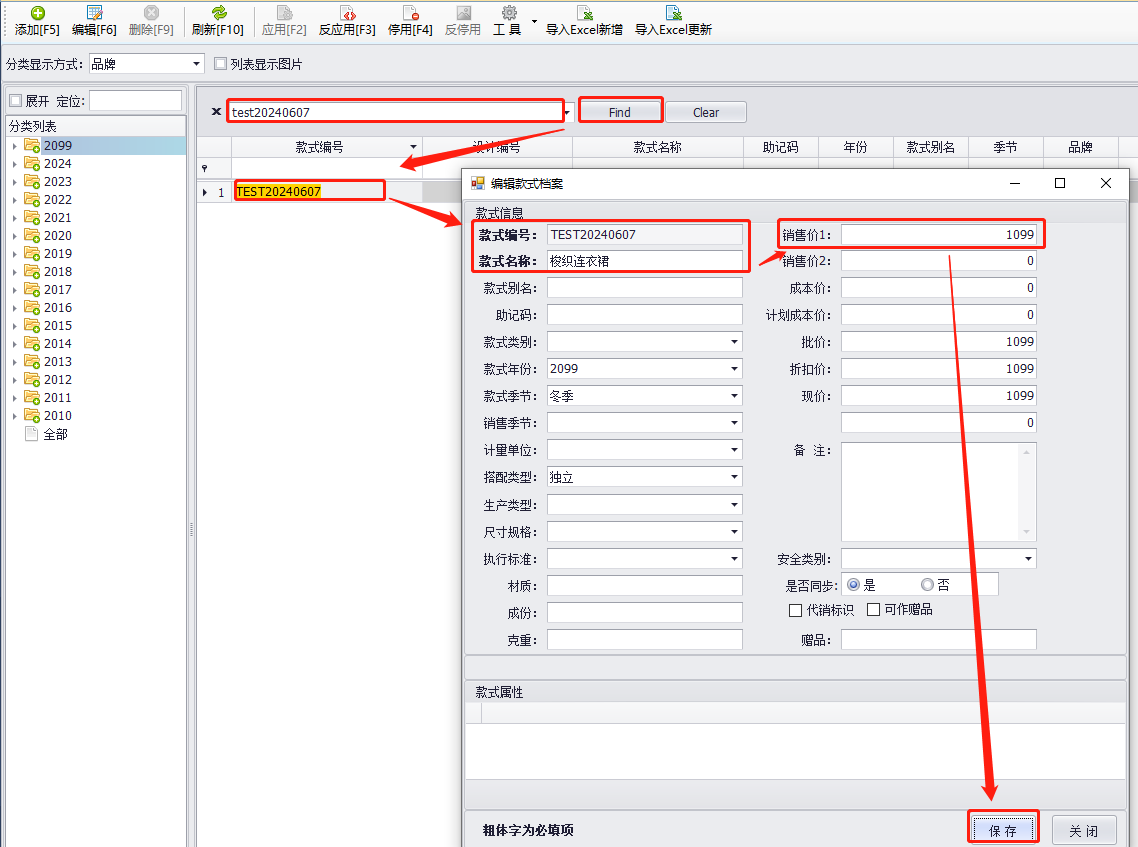Click the 应用[F2] apply toolbar icon
1138x847 pixels.
pyautogui.click(x=284, y=13)
